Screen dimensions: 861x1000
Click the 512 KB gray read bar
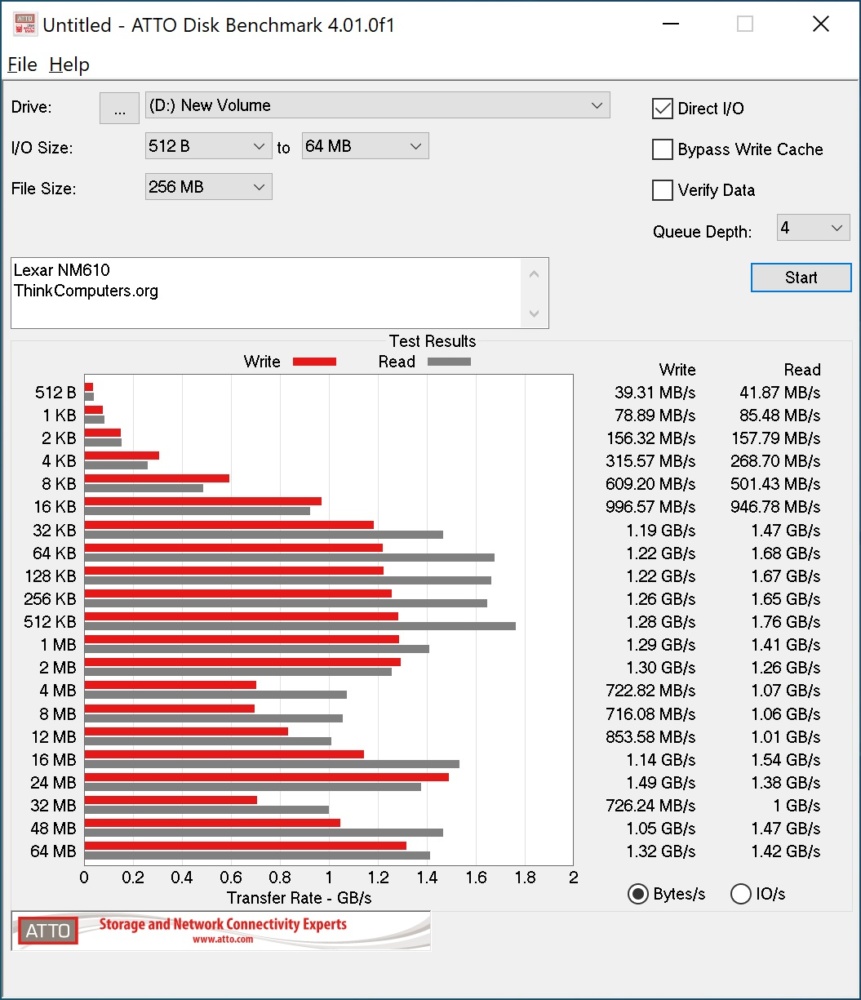click(300, 626)
